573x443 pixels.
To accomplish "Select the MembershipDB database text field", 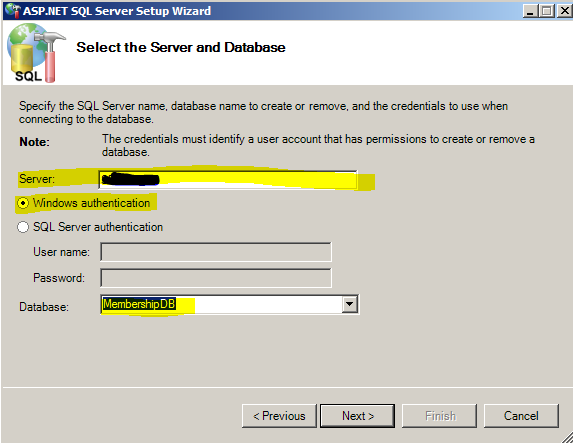I will point(221,304).
